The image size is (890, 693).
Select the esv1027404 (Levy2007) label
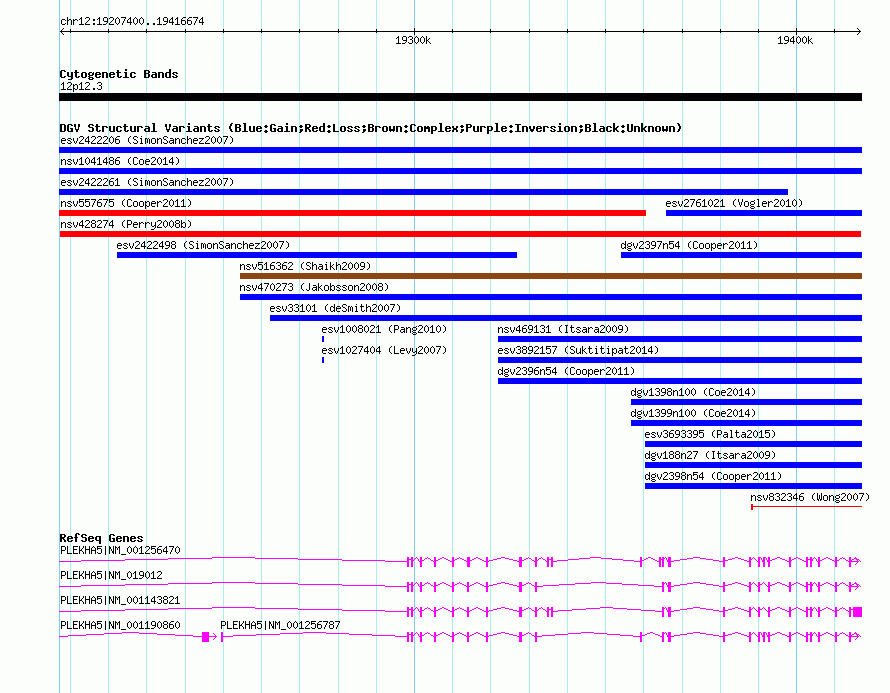384,350
